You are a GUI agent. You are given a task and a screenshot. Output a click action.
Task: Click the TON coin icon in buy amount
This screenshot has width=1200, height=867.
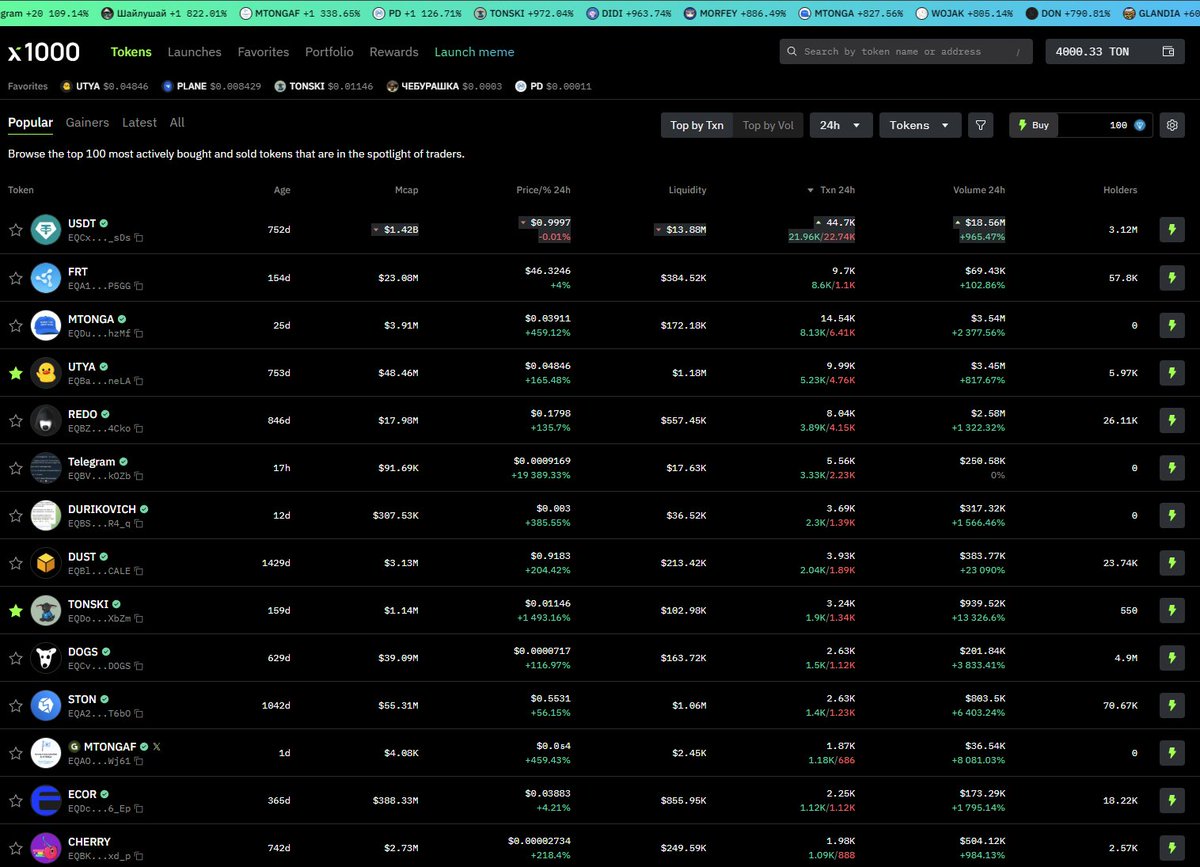(x=1140, y=125)
